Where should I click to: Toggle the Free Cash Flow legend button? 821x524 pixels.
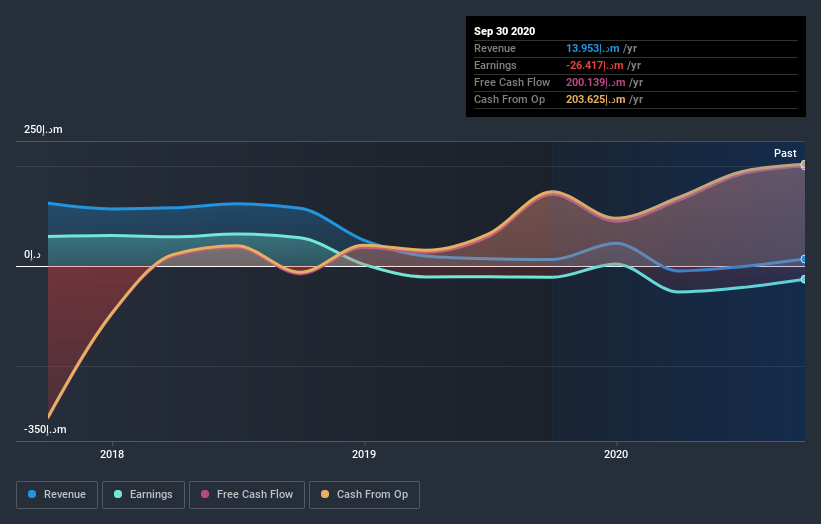click(x=247, y=495)
